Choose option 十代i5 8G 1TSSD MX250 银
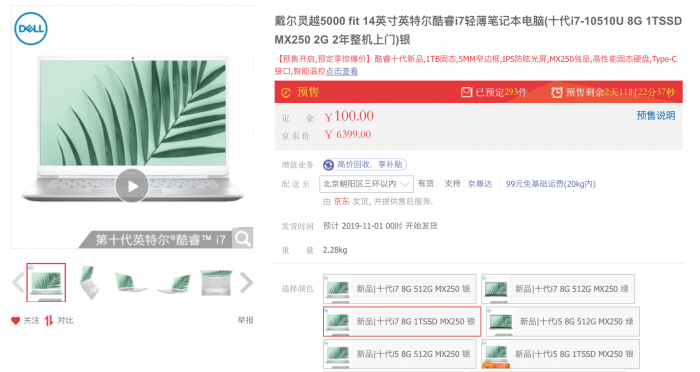Viewport: 700px width, 372px height. coord(560,354)
